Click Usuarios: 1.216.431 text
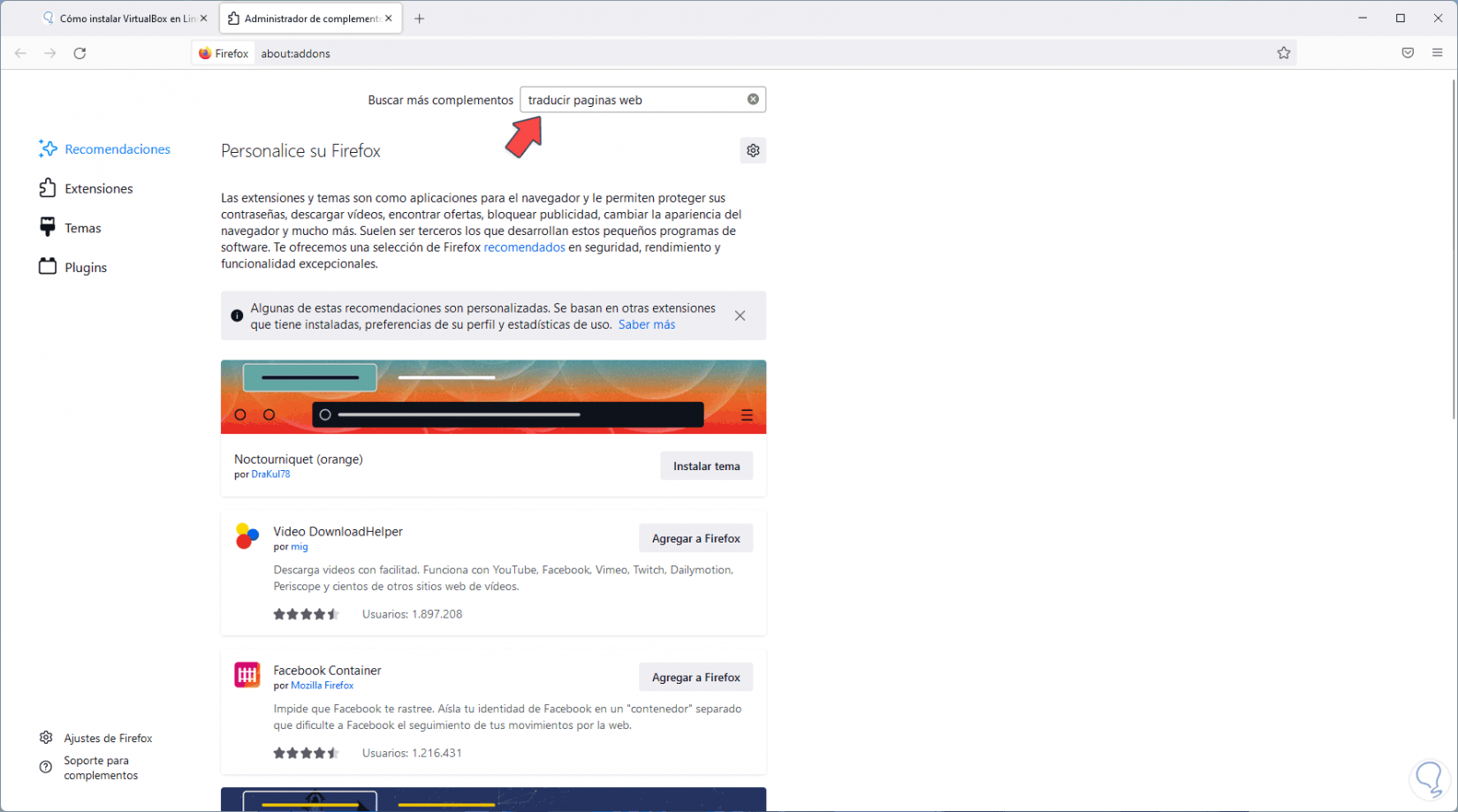The height and width of the screenshot is (812, 1458). pyautogui.click(x=413, y=754)
